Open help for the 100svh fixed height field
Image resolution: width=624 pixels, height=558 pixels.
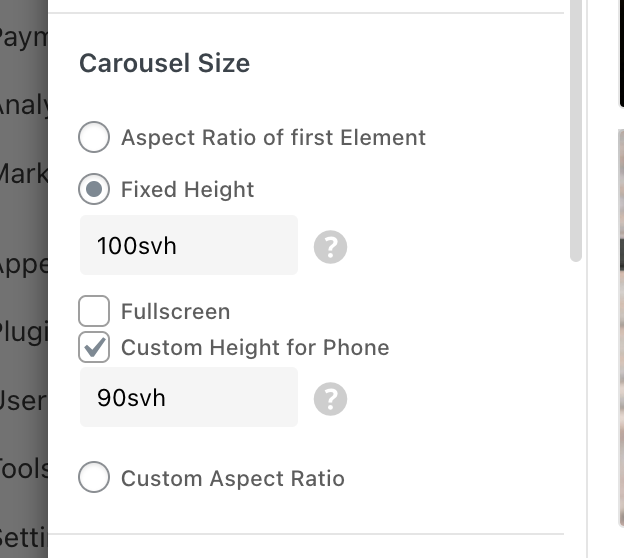pyautogui.click(x=330, y=246)
